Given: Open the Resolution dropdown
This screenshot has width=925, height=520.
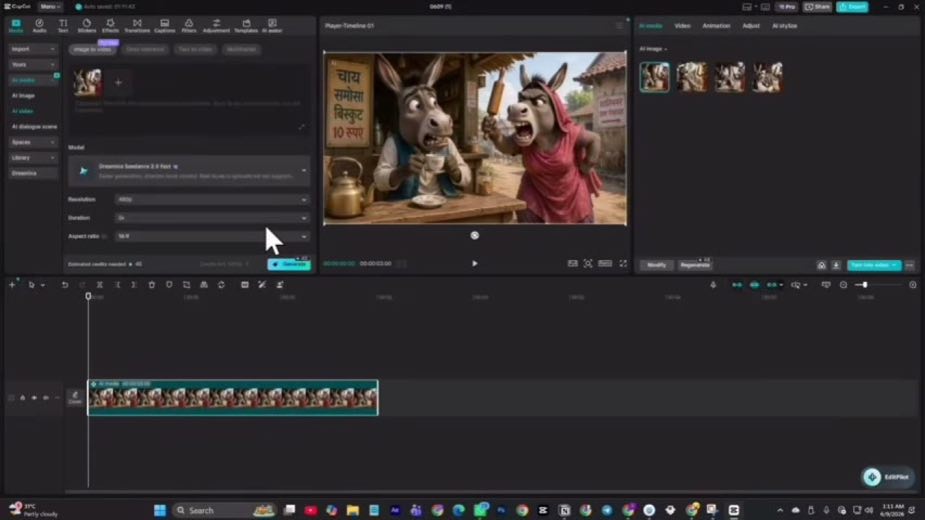Looking at the screenshot, I should point(212,200).
